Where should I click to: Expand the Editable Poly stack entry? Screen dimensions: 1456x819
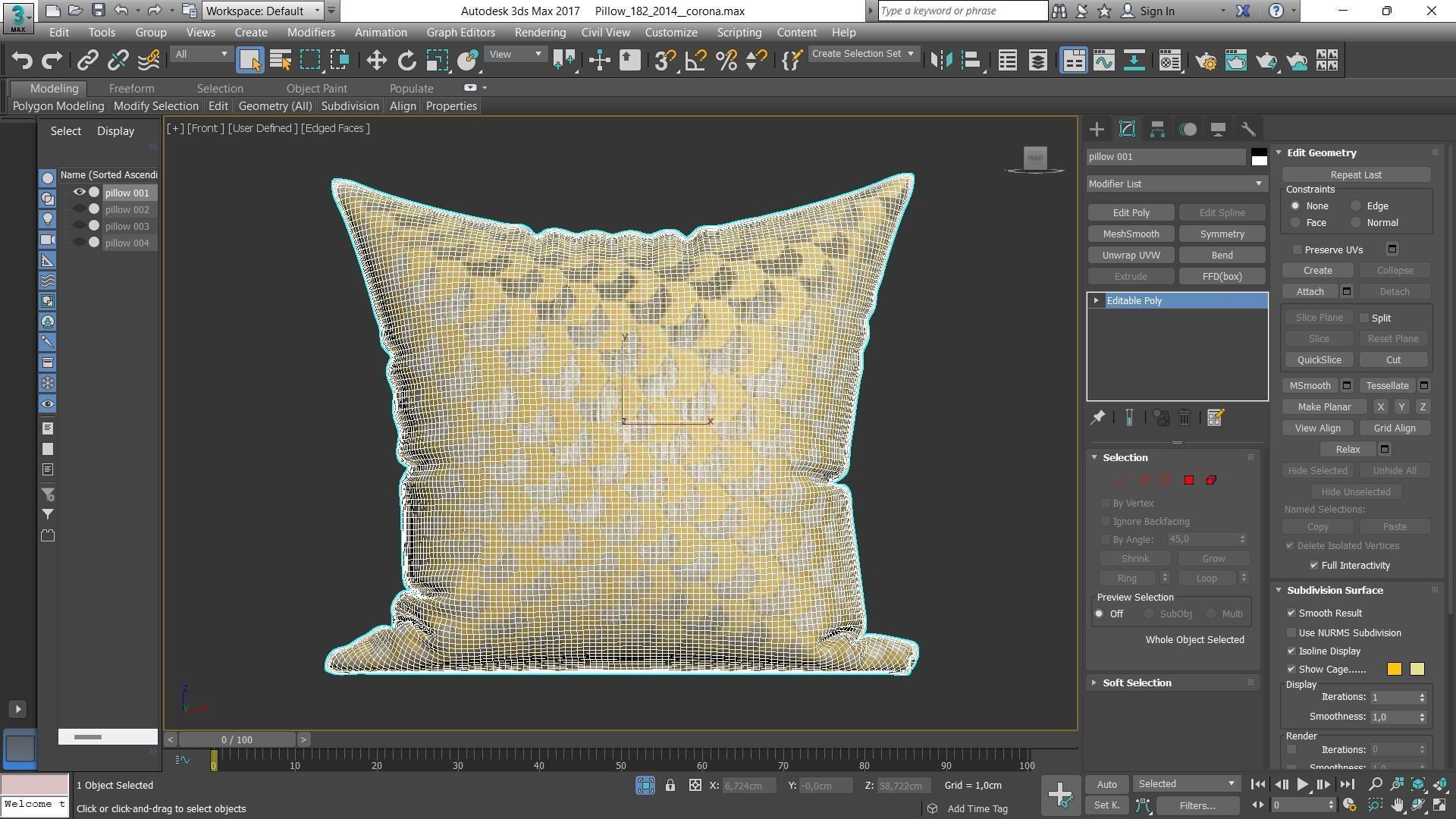click(x=1097, y=301)
